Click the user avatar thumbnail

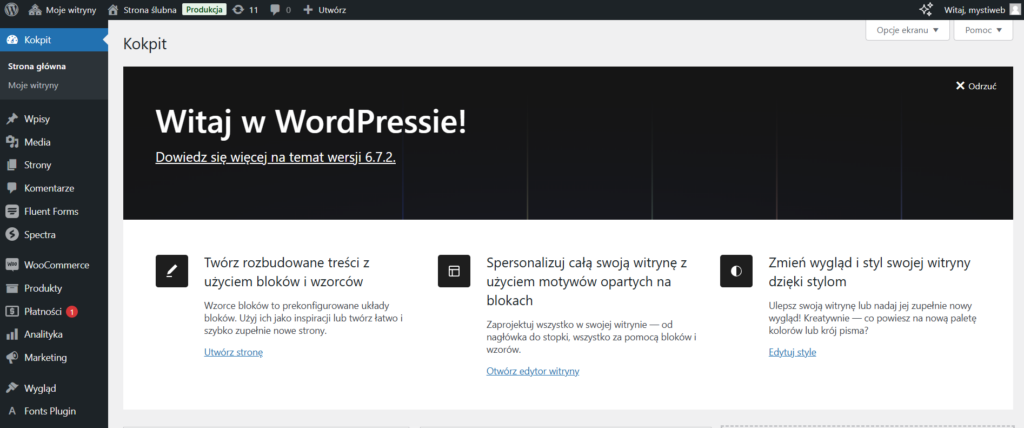1015,9
